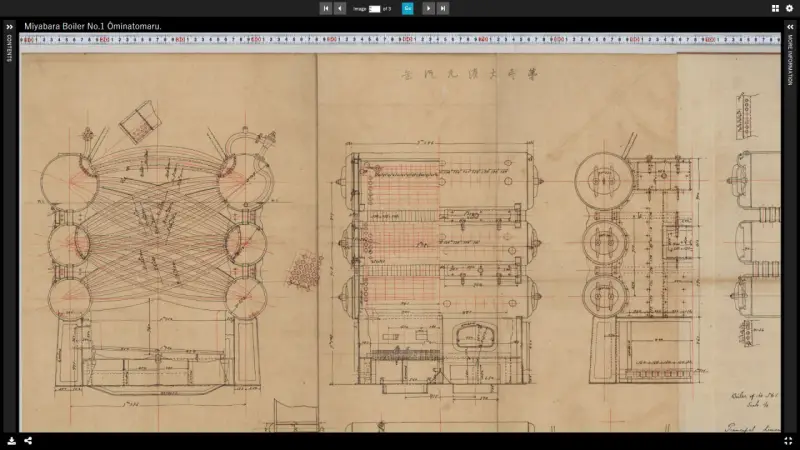Go to the previous image
This screenshot has height=450, width=800.
click(340, 8)
